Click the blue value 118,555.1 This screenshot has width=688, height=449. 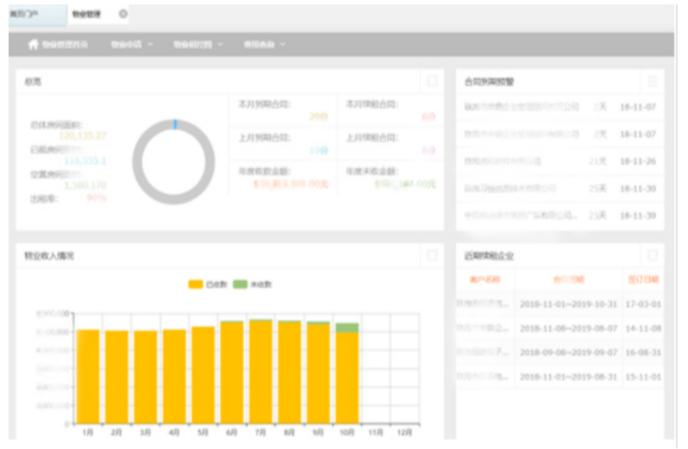pos(85,161)
